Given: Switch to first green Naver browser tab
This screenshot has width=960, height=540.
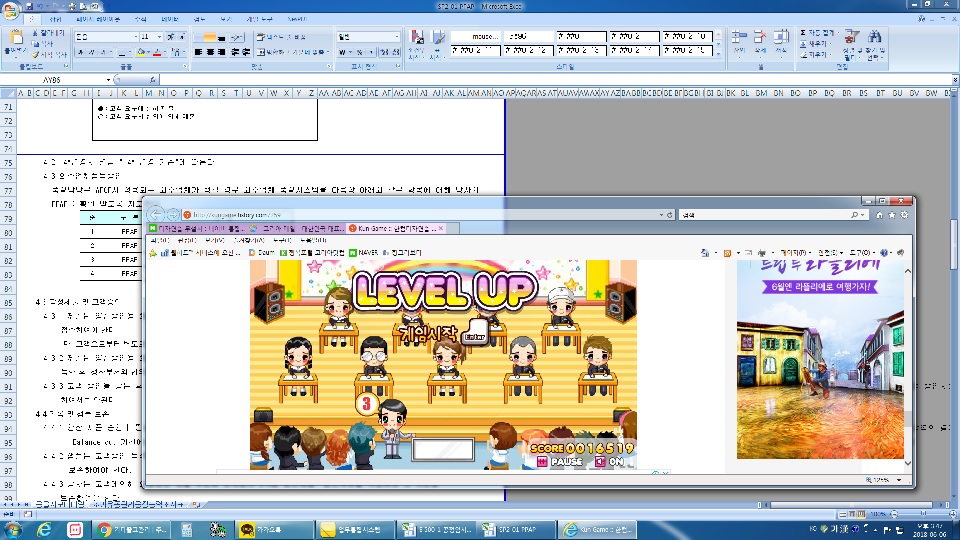Looking at the screenshot, I should 197,228.
